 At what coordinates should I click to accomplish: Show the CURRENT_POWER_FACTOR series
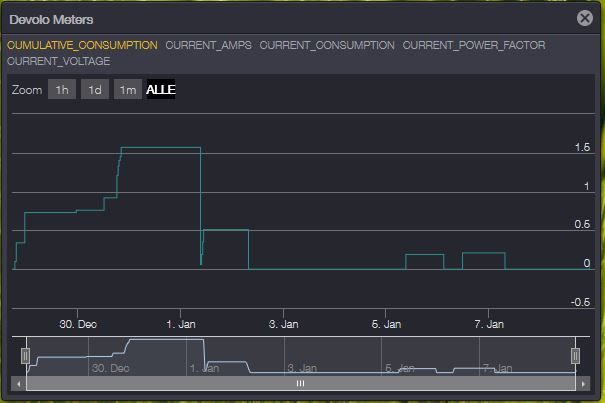click(x=474, y=45)
